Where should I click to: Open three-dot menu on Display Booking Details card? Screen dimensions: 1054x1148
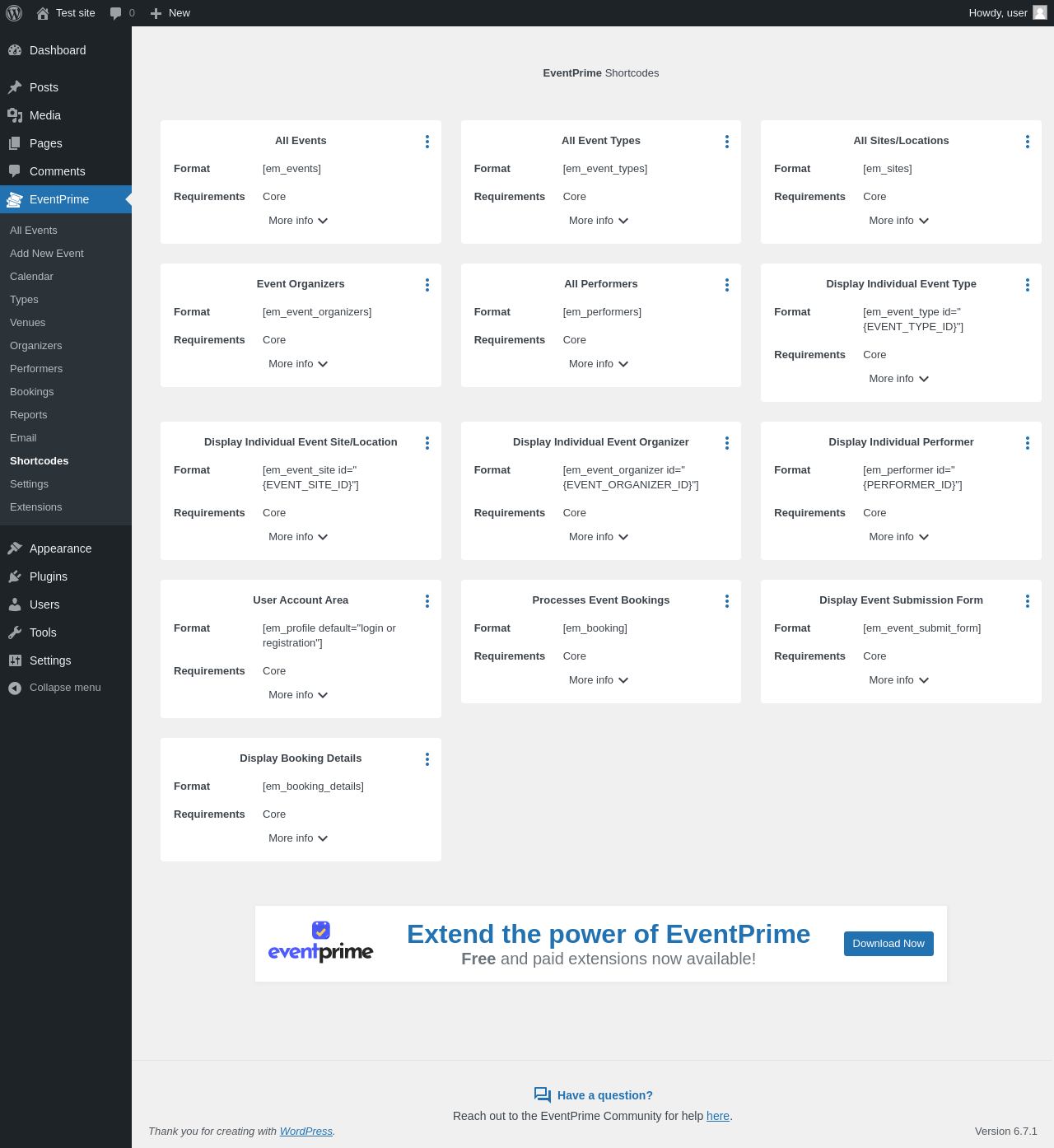pos(427,759)
